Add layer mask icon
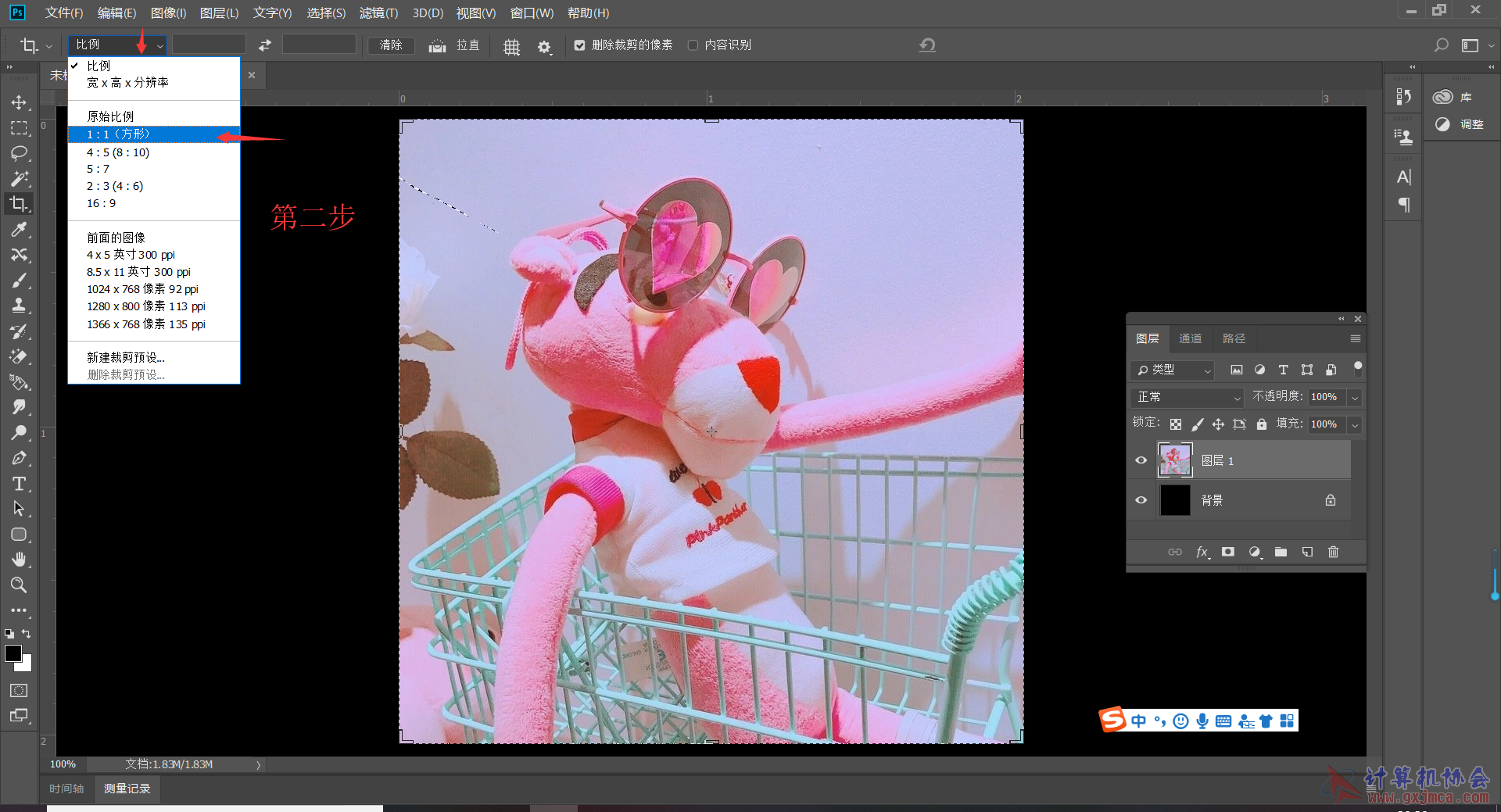The width and height of the screenshot is (1501, 812). (1228, 552)
